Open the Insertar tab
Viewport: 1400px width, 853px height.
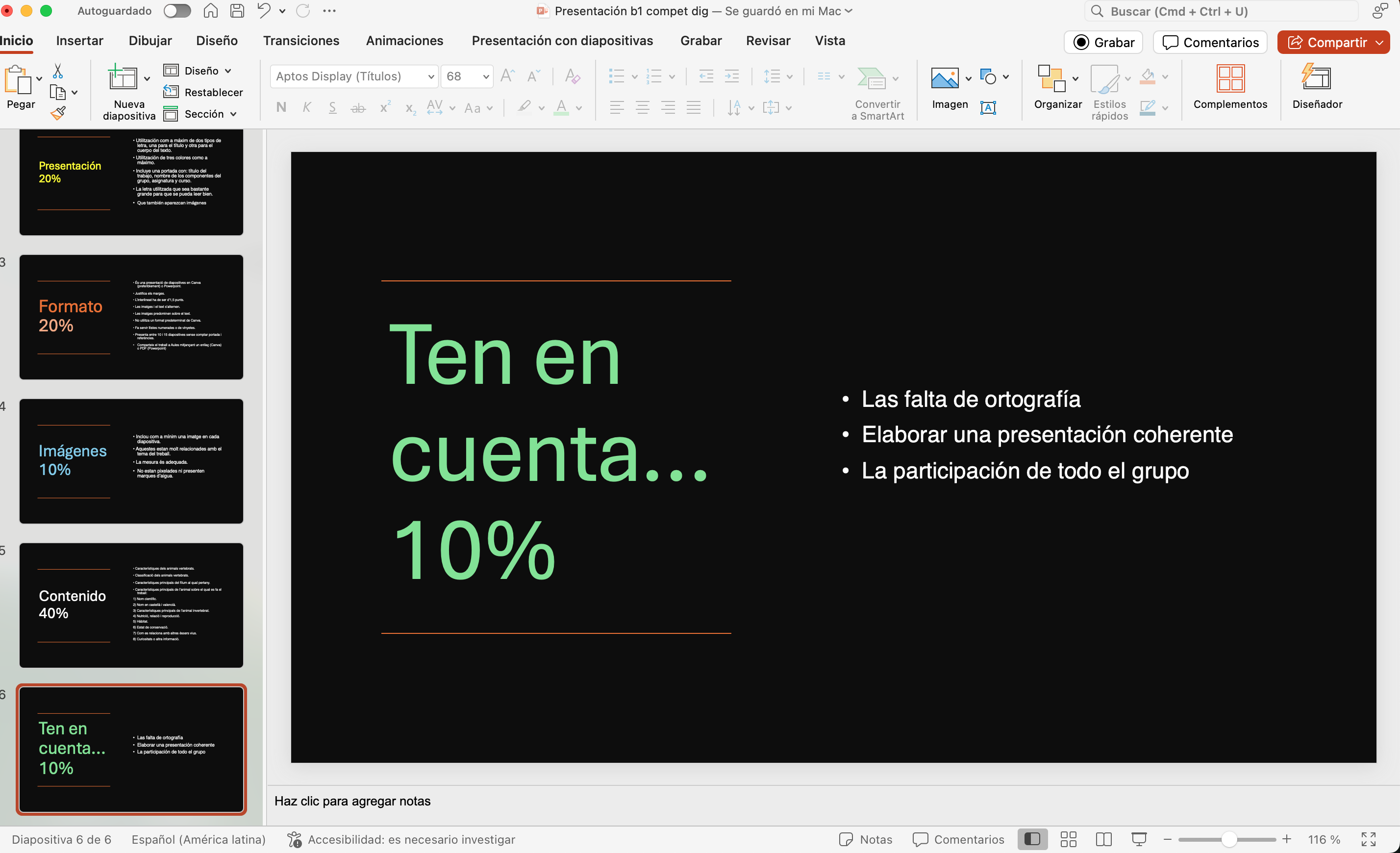pos(79,40)
